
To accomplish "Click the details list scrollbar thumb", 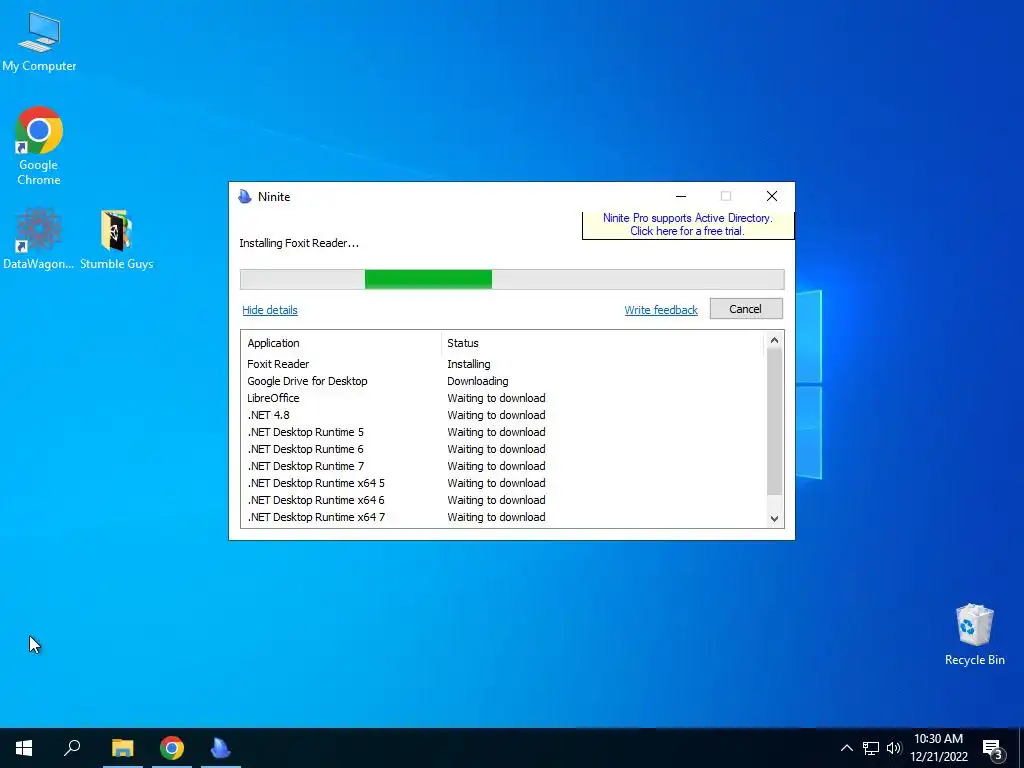I will click(774, 421).
